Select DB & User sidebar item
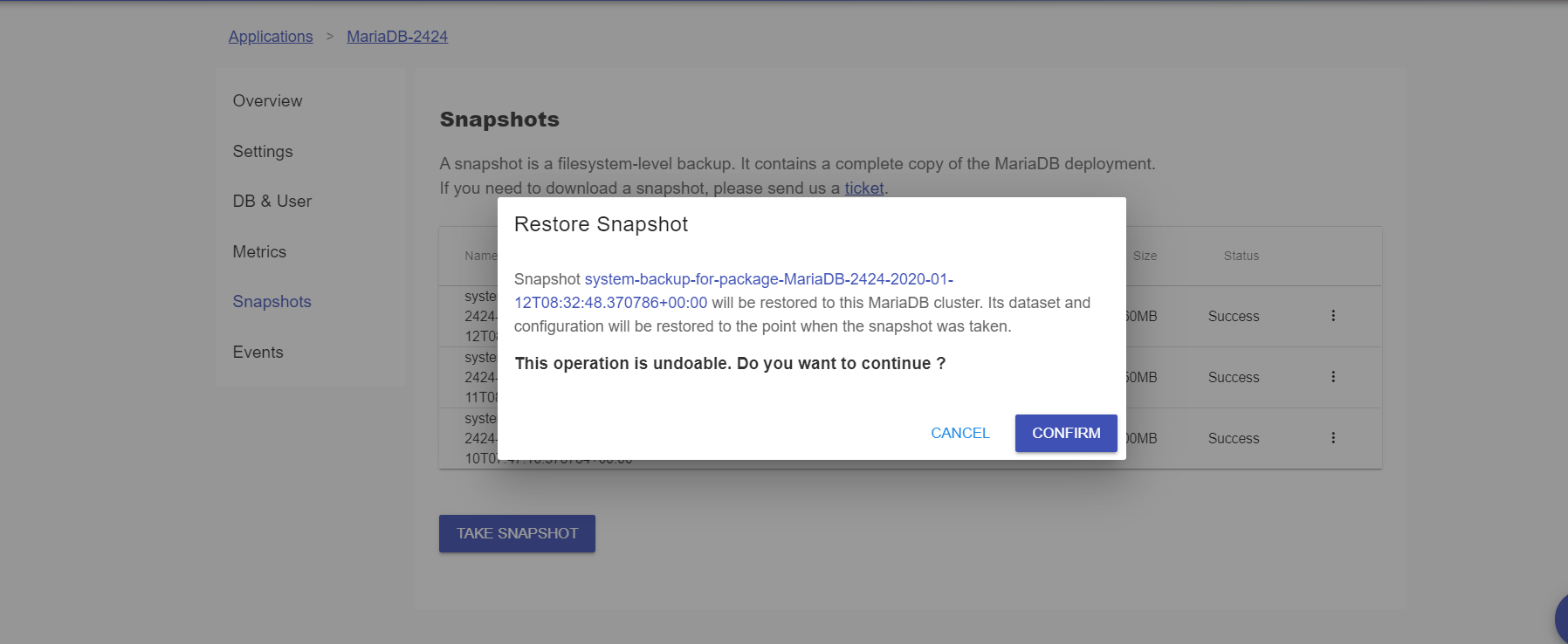The image size is (1568, 644). tap(272, 202)
